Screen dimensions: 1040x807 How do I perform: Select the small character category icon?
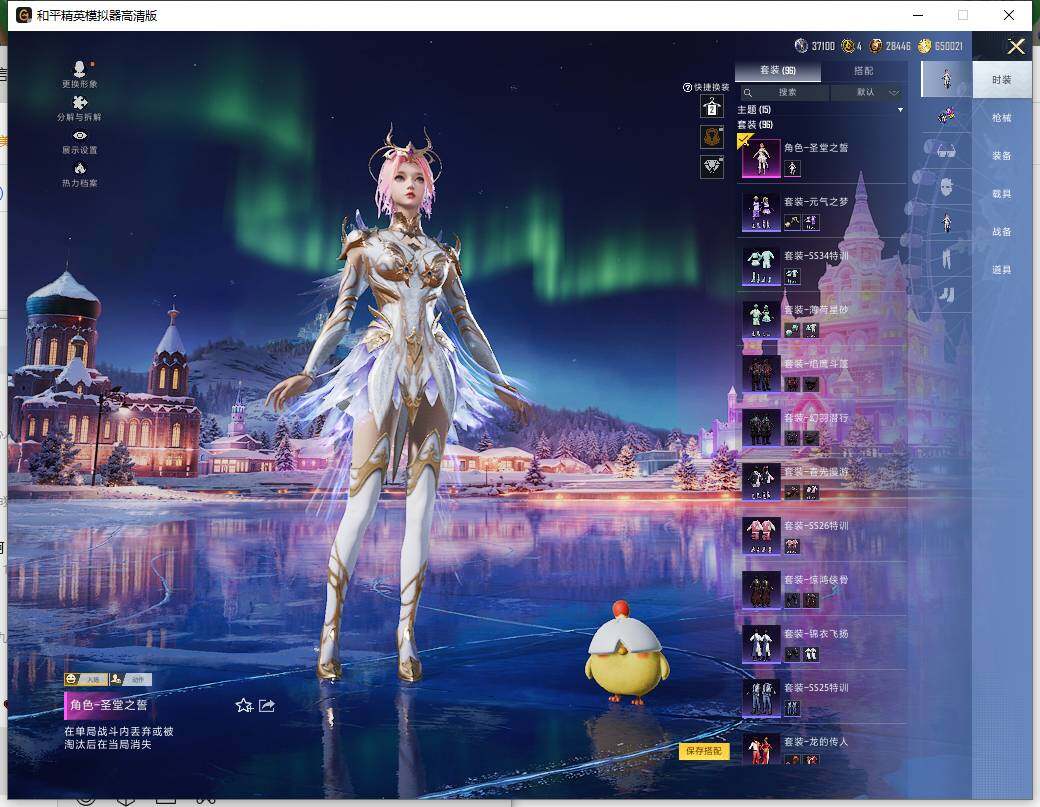coord(946,223)
